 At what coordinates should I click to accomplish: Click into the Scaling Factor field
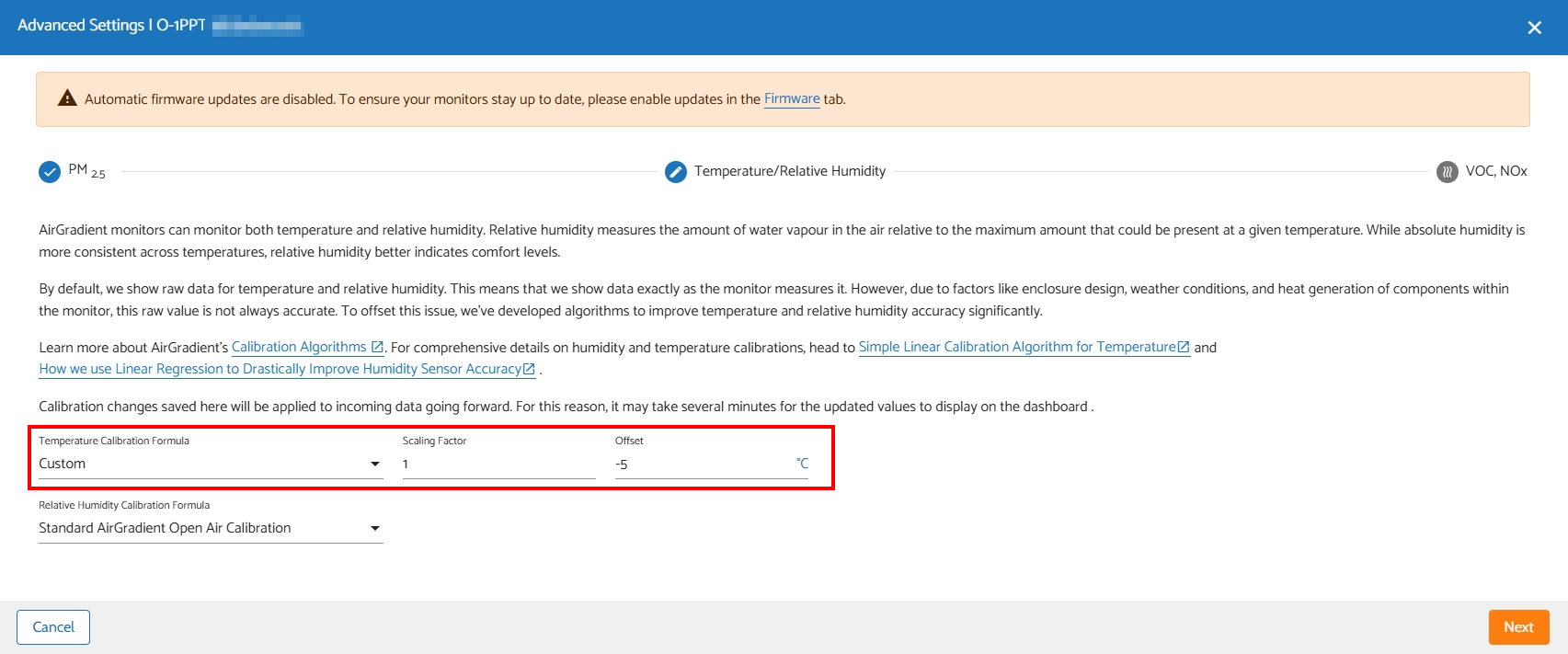click(498, 465)
